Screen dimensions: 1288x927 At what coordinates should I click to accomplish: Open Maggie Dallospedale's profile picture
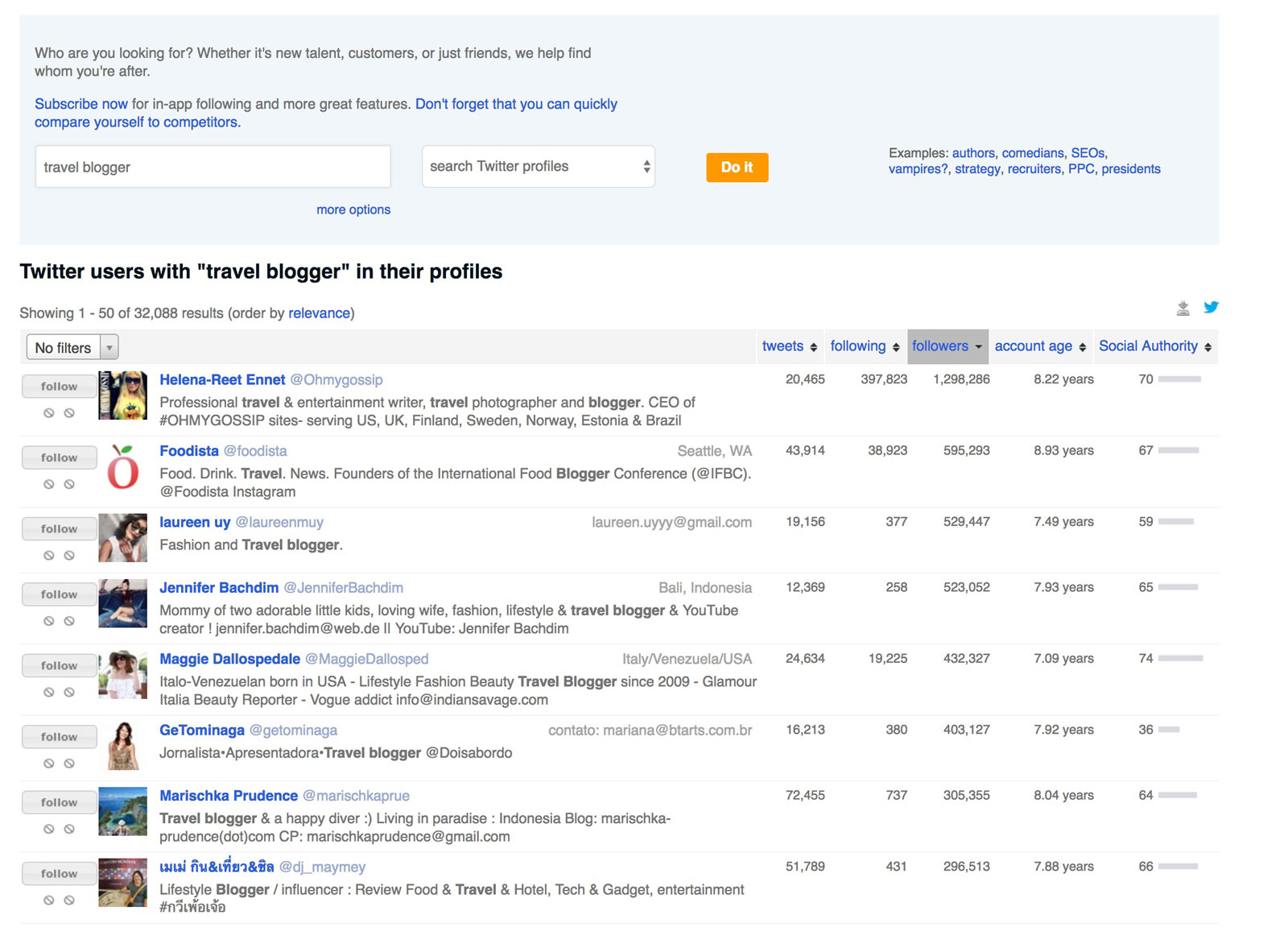[122, 675]
